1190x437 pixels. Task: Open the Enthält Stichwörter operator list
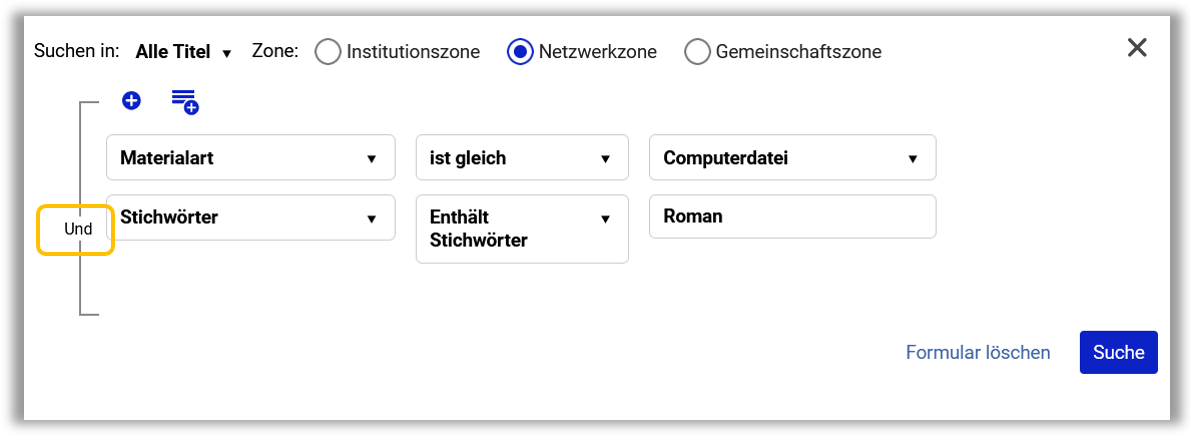pyautogui.click(x=522, y=229)
